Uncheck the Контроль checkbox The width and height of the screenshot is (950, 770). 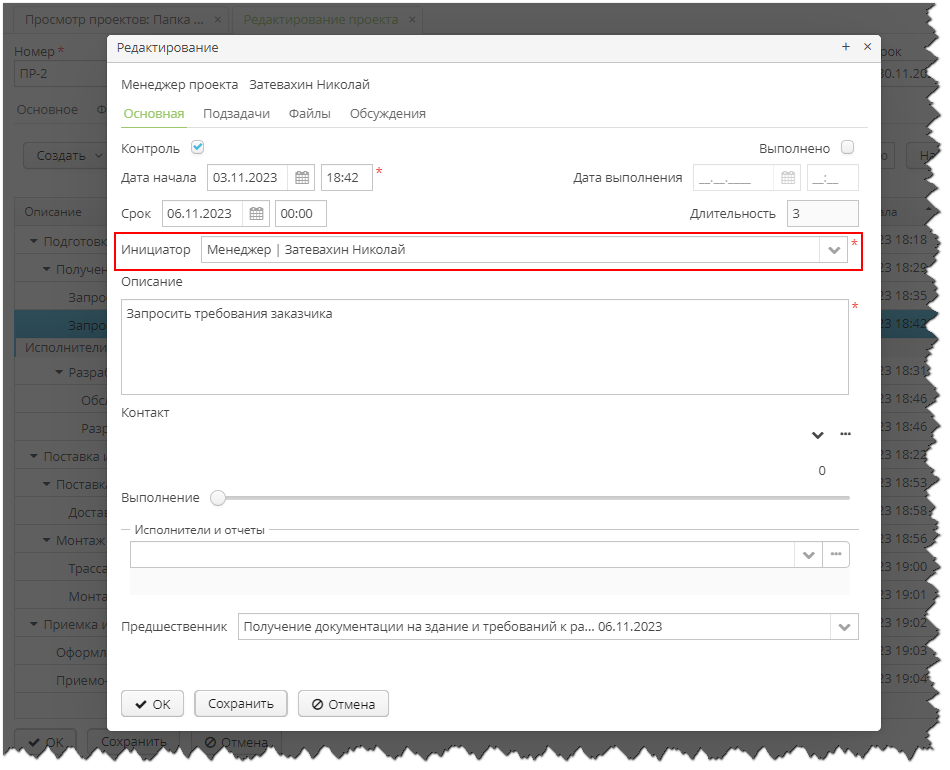(198, 148)
